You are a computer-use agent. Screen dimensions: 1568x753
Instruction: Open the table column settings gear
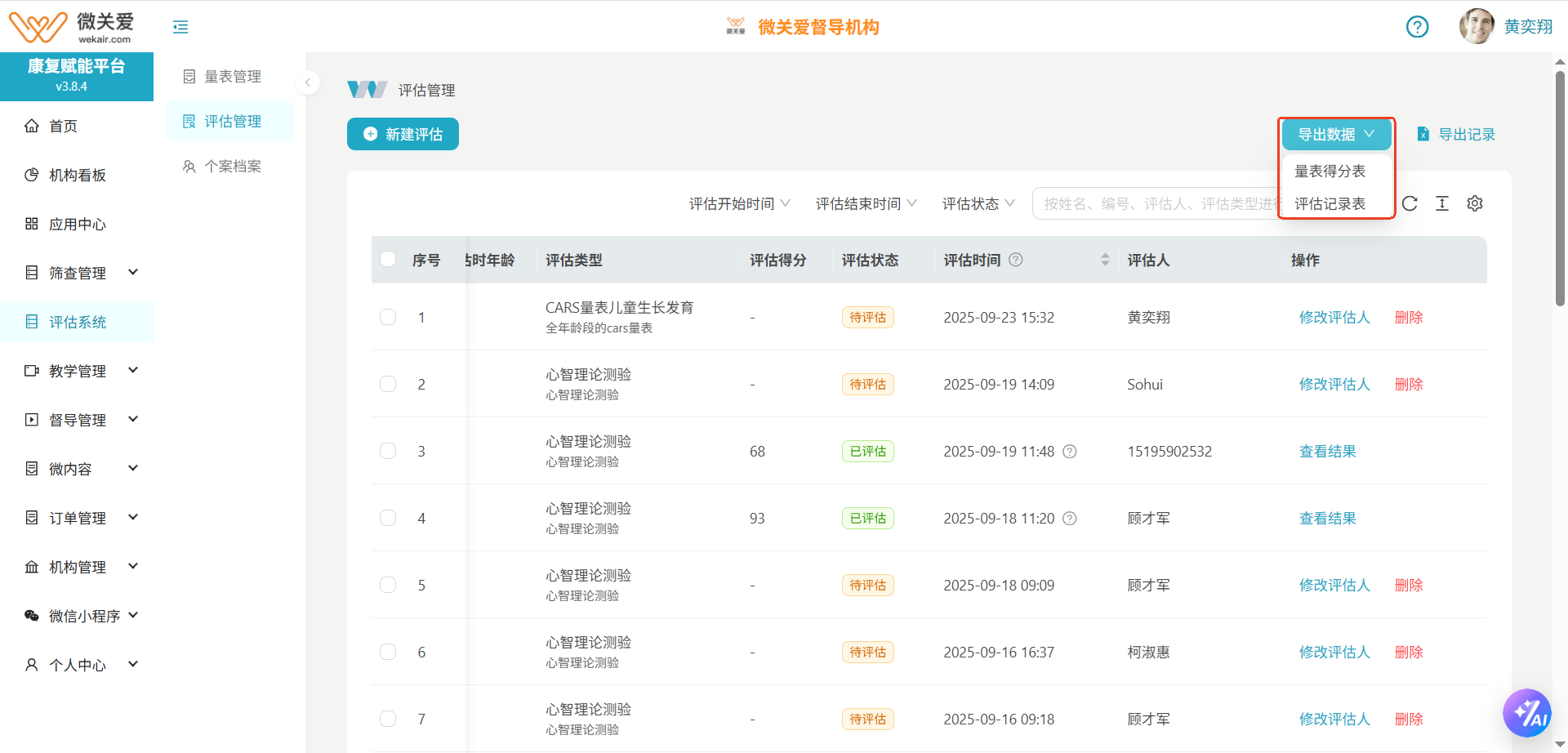[1474, 203]
